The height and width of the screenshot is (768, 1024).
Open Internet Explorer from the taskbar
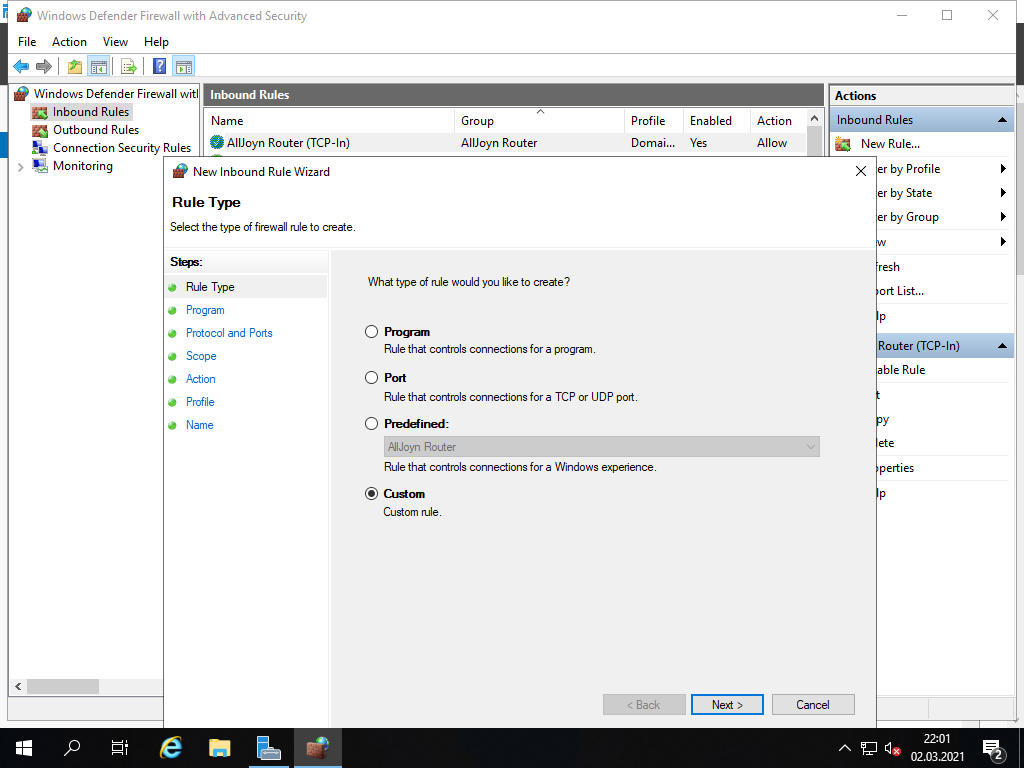tap(171, 747)
